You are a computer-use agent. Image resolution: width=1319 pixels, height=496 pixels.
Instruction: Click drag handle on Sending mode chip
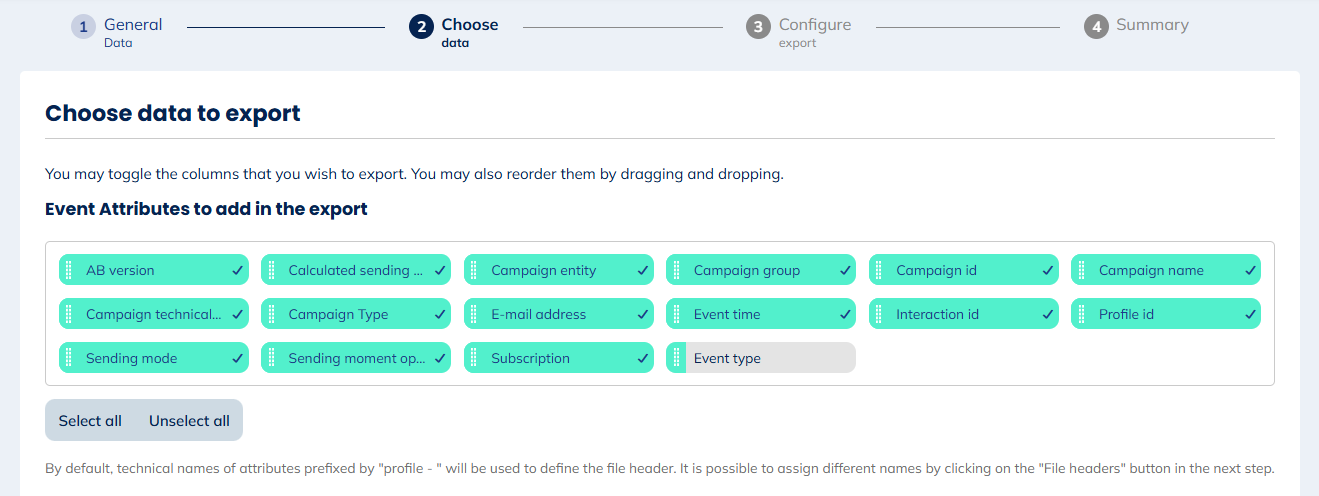(68, 358)
